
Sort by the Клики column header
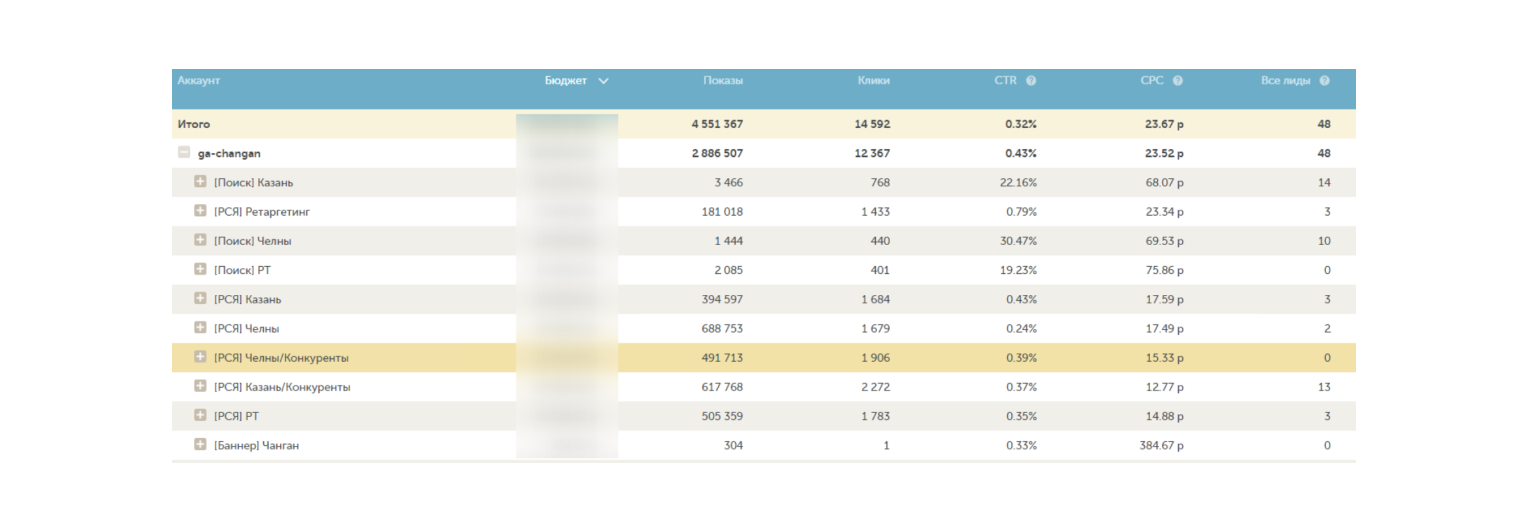click(x=873, y=81)
